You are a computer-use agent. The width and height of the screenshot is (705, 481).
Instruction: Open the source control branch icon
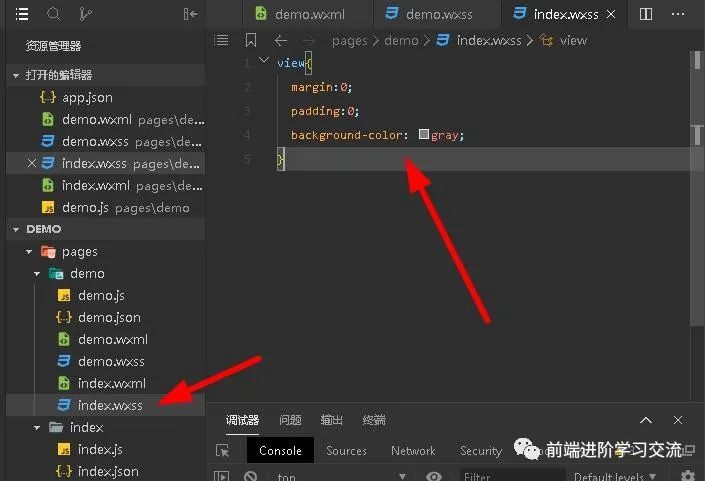pyautogui.click(x=85, y=14)
